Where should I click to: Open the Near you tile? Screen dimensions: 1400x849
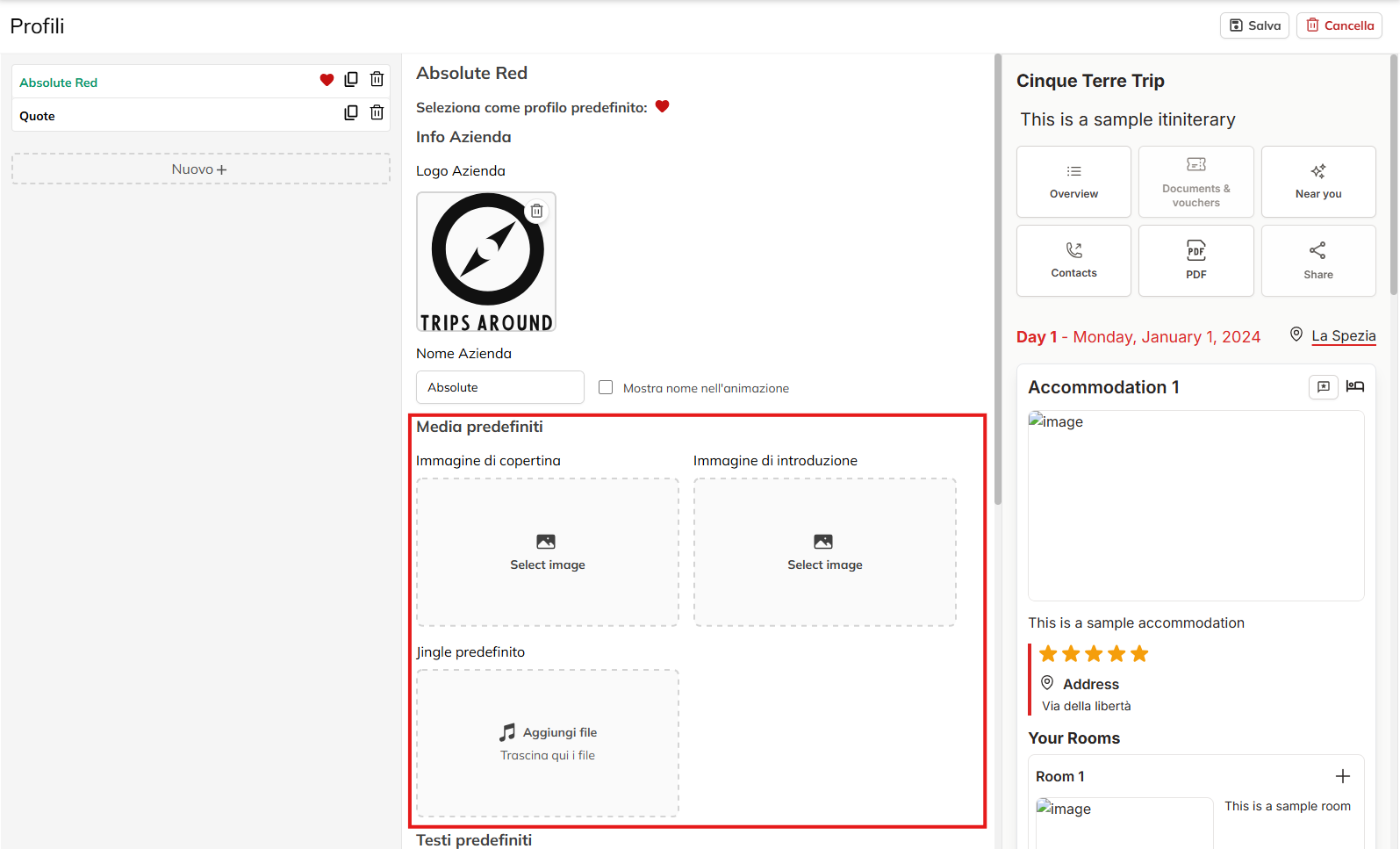(1317, 182)
